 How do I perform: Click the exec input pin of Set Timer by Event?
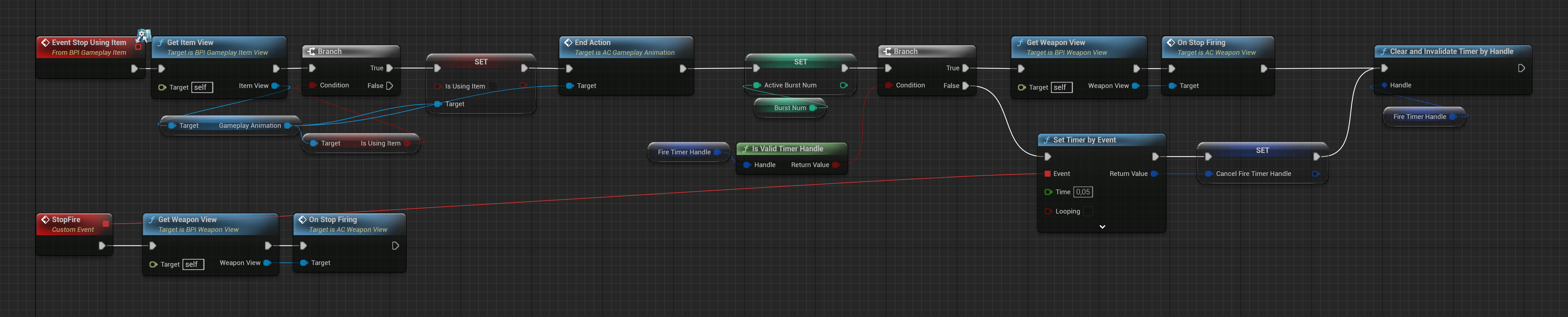coord(1048,157)
